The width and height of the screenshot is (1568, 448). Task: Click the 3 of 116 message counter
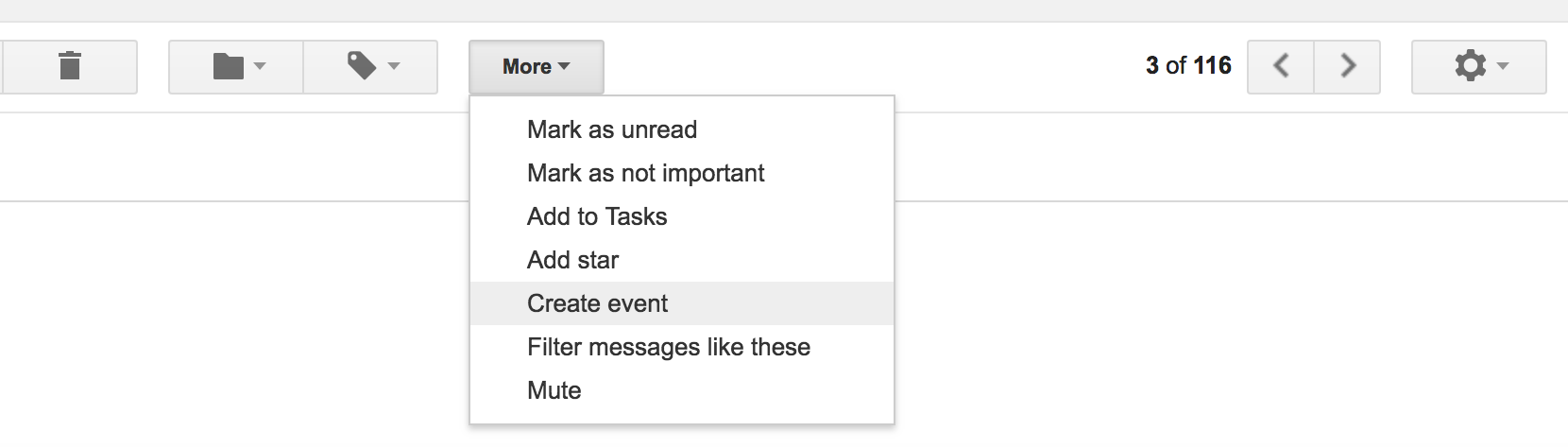click(1188, 65)
